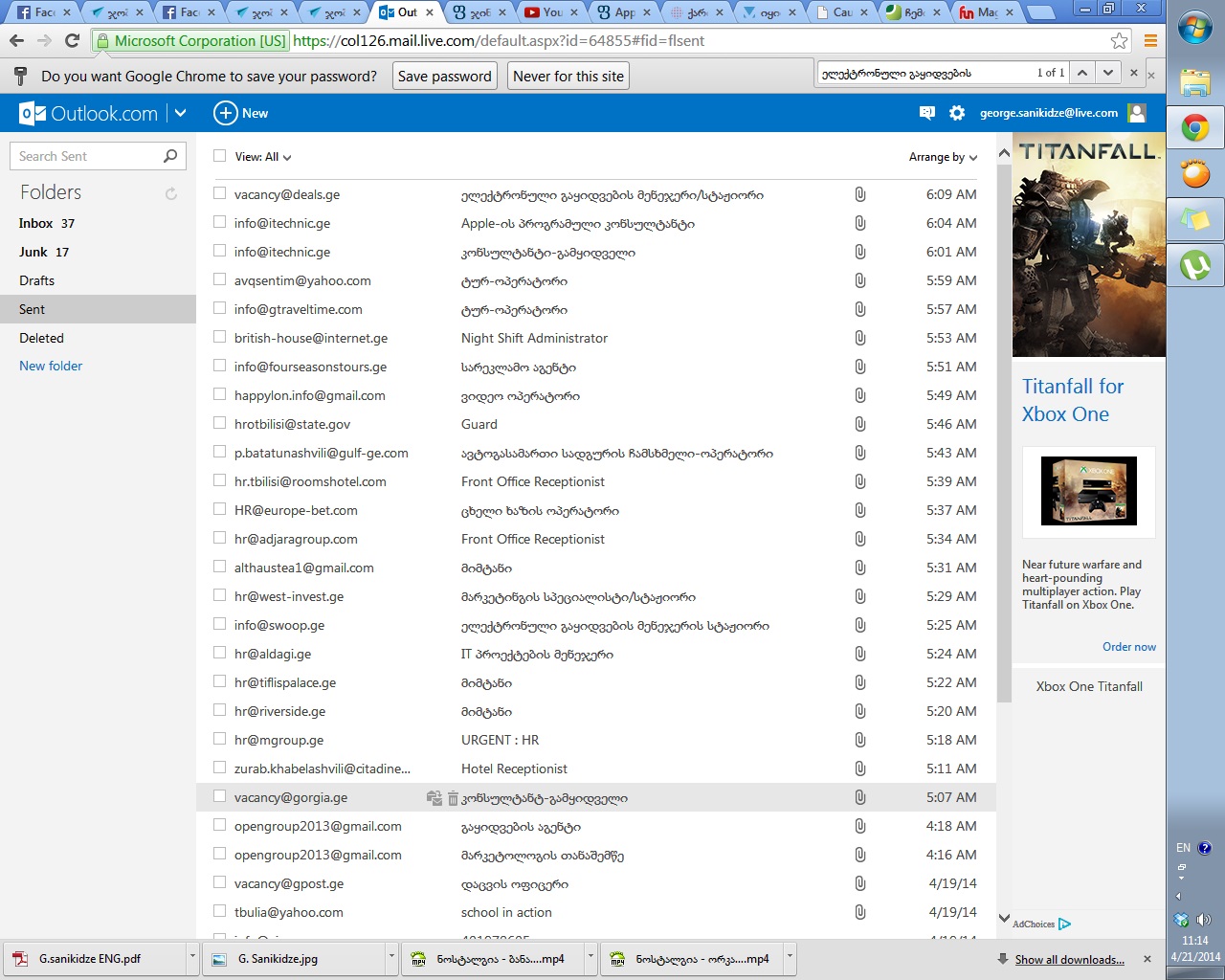The width and height of the screenshot is (1225, 980).
Task: Select the hrotbilisi@state.gov message checkbox
Action: click(220, 423)
